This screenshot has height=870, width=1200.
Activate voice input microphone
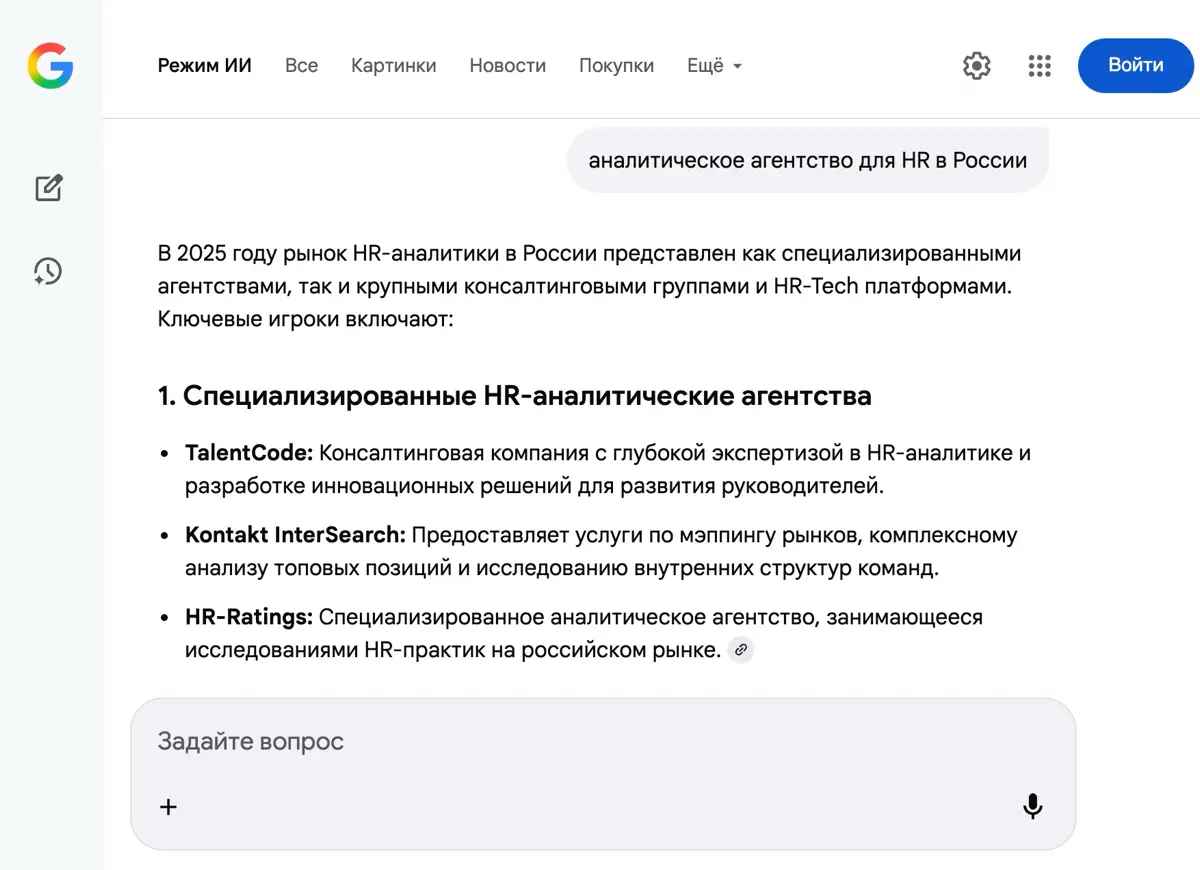(x=1032, y=806)
